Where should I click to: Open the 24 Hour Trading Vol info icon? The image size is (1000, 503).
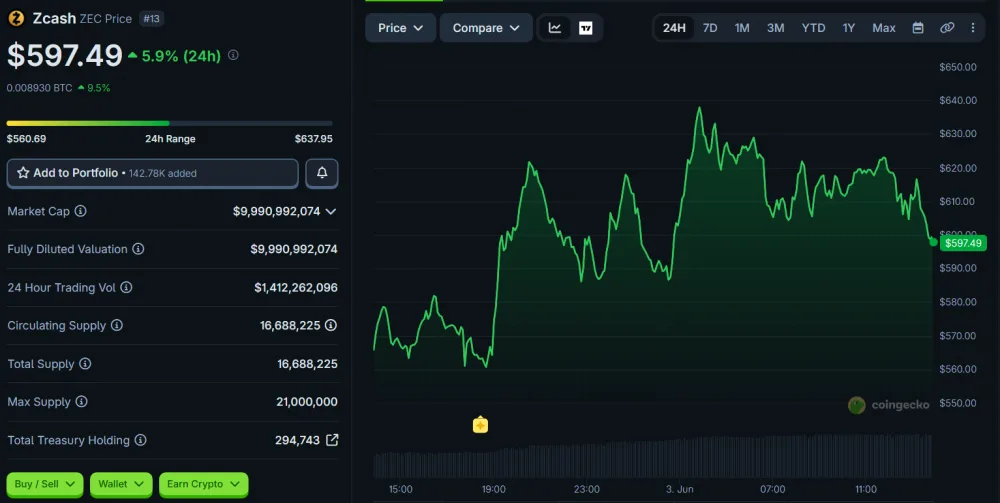coord(126,288)
